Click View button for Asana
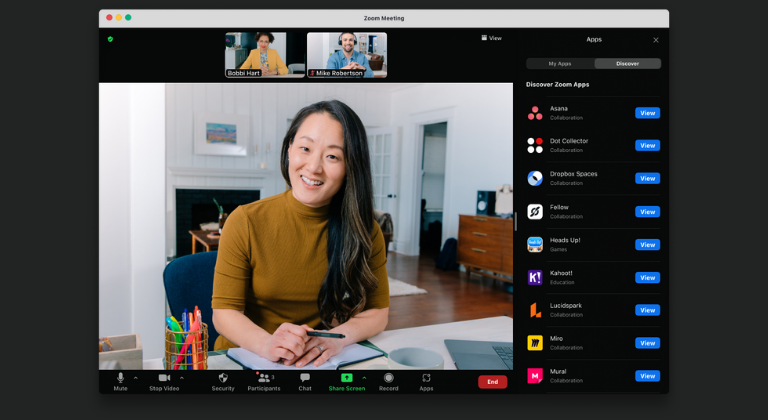Viewport: 768px width, 420px height. point(647,113)
